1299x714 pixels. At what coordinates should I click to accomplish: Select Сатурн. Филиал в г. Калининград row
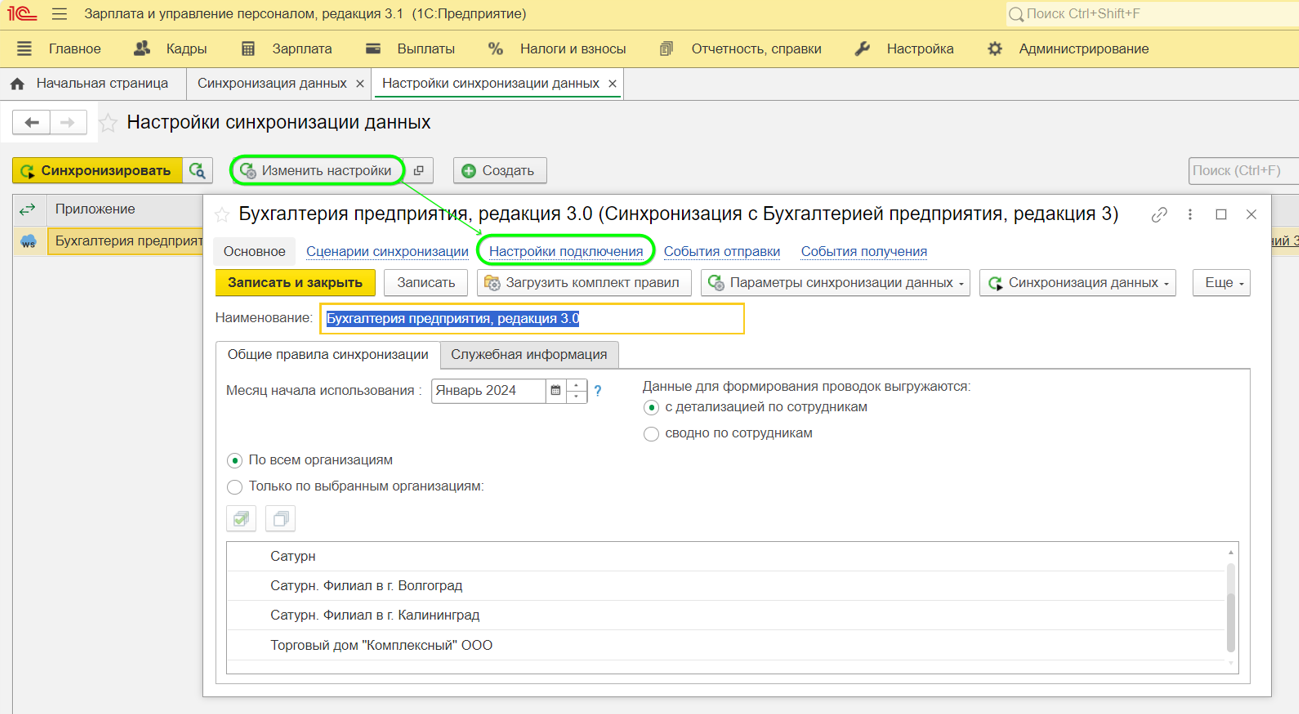tap(726, 616)
